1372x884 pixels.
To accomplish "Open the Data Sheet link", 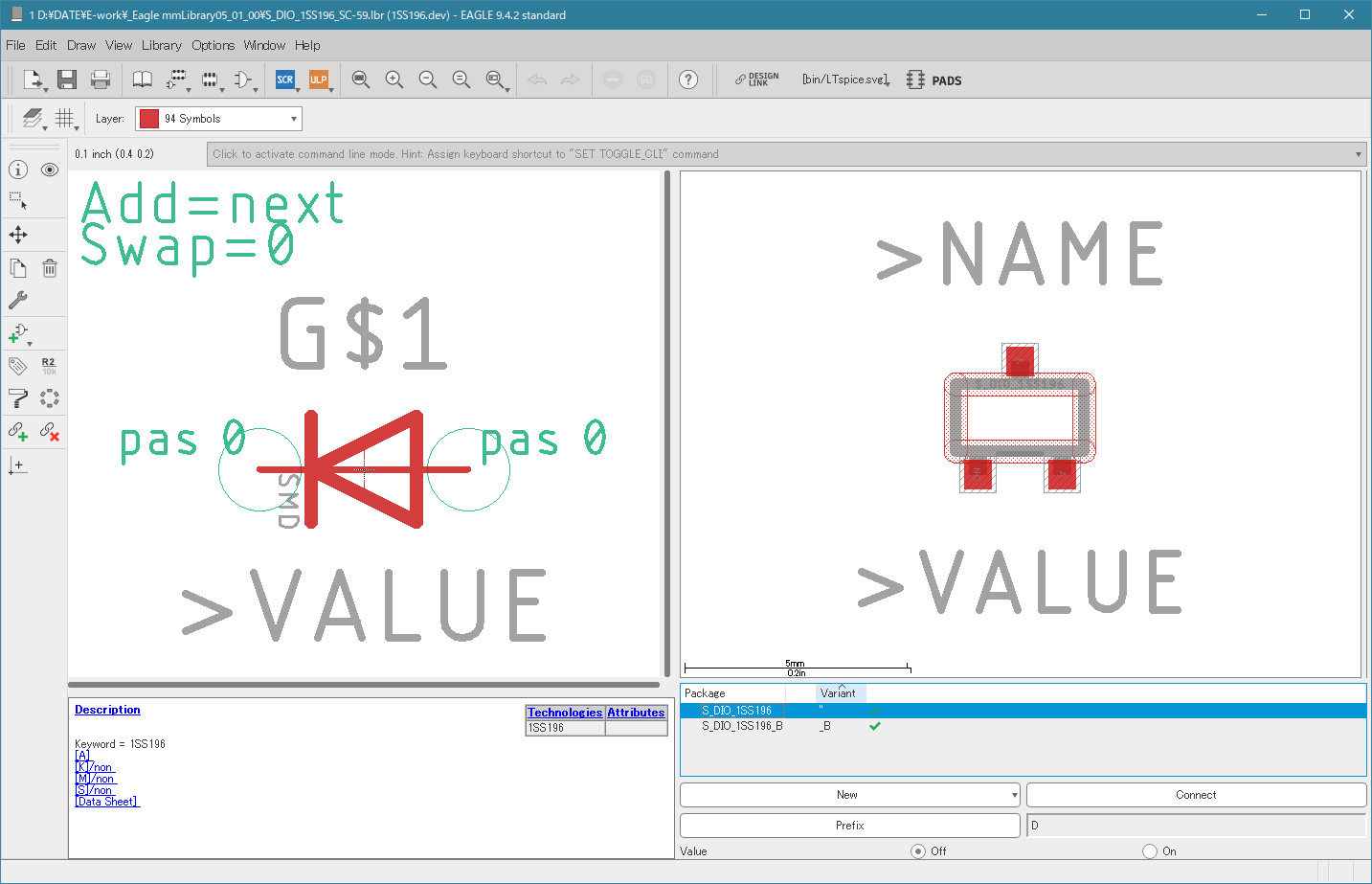I will pyautogui.click(x=107, y=802).
